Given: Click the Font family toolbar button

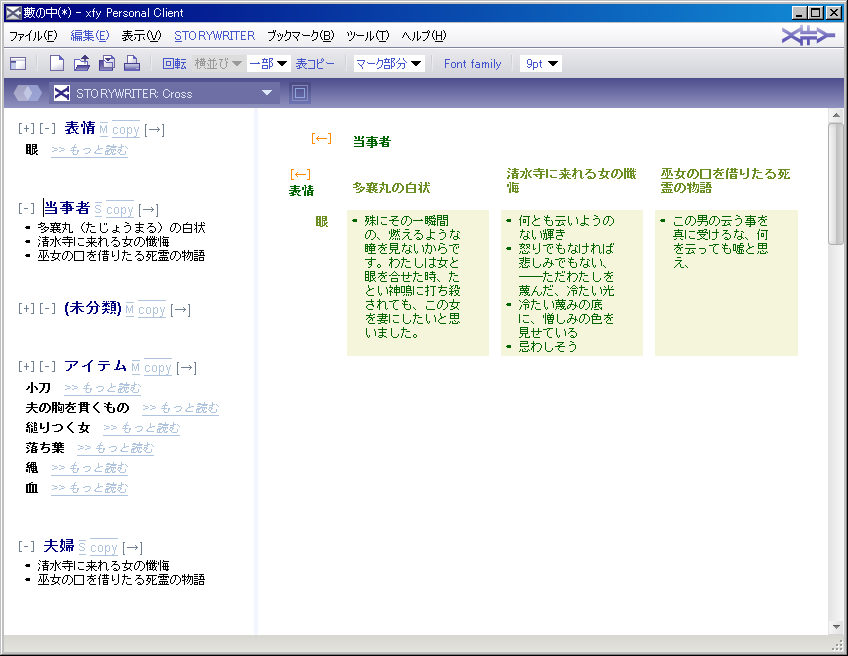Looking at the screenshot, I should pos(473,64).
